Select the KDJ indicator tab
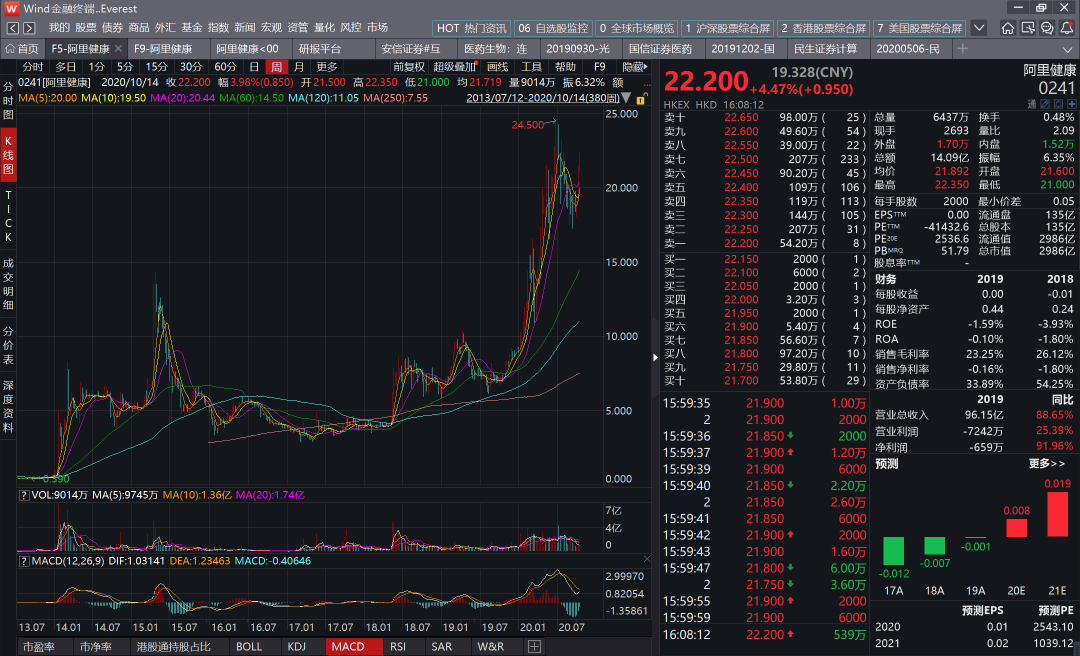 click(297, 646)
